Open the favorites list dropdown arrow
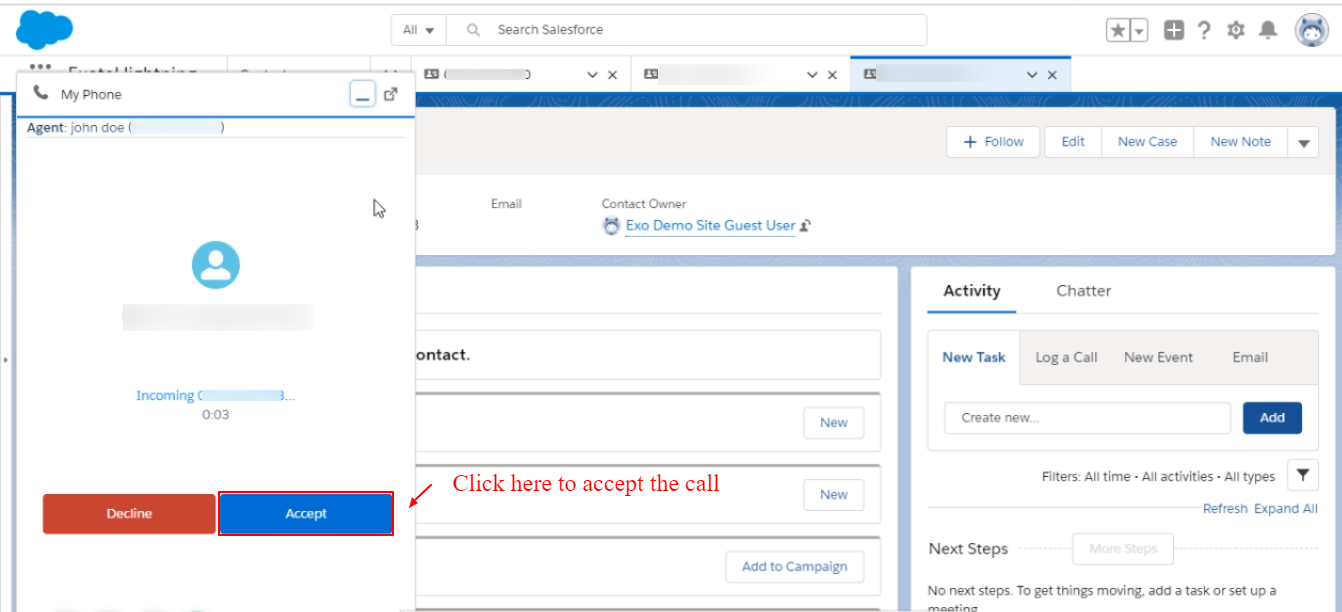The image size is (1342, 612). [1139, 30]
